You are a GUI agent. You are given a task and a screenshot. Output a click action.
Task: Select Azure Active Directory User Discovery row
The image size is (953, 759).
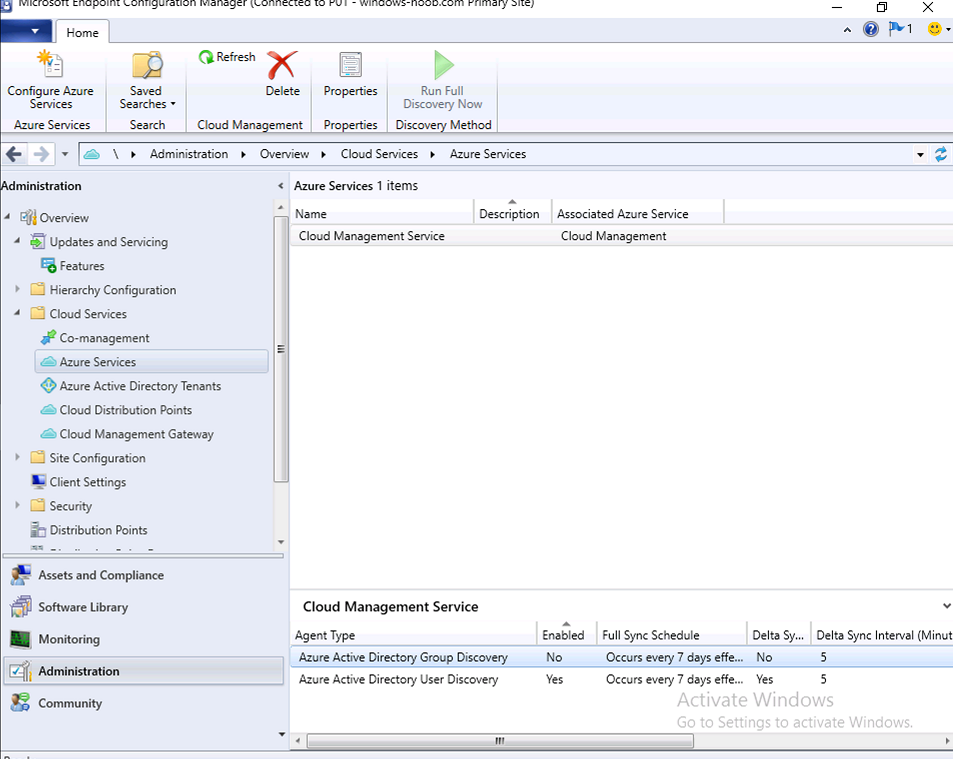(621, 679)
